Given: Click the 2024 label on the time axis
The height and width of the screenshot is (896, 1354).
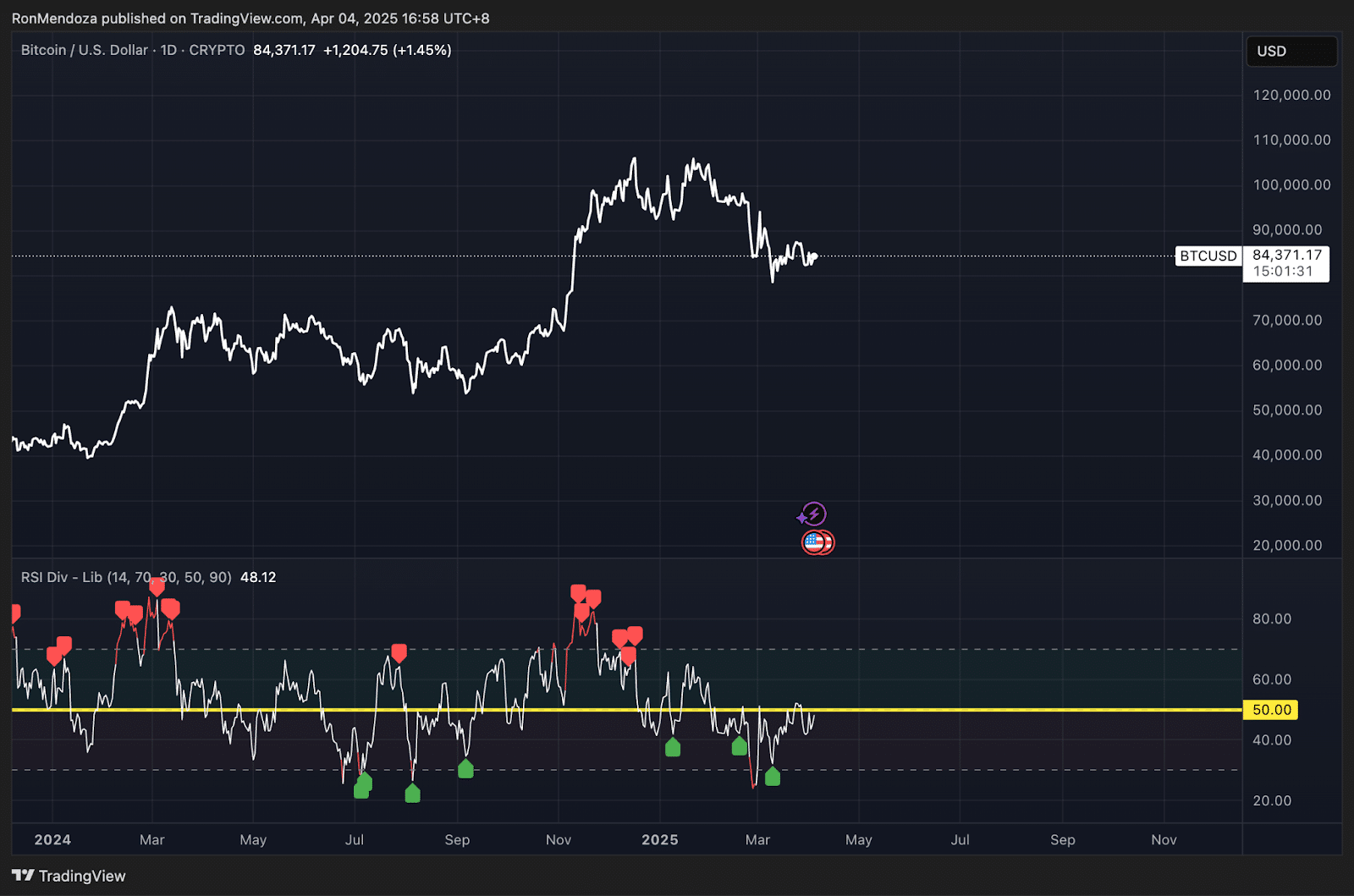Looking at the screenshot, I should coord(52,839).
